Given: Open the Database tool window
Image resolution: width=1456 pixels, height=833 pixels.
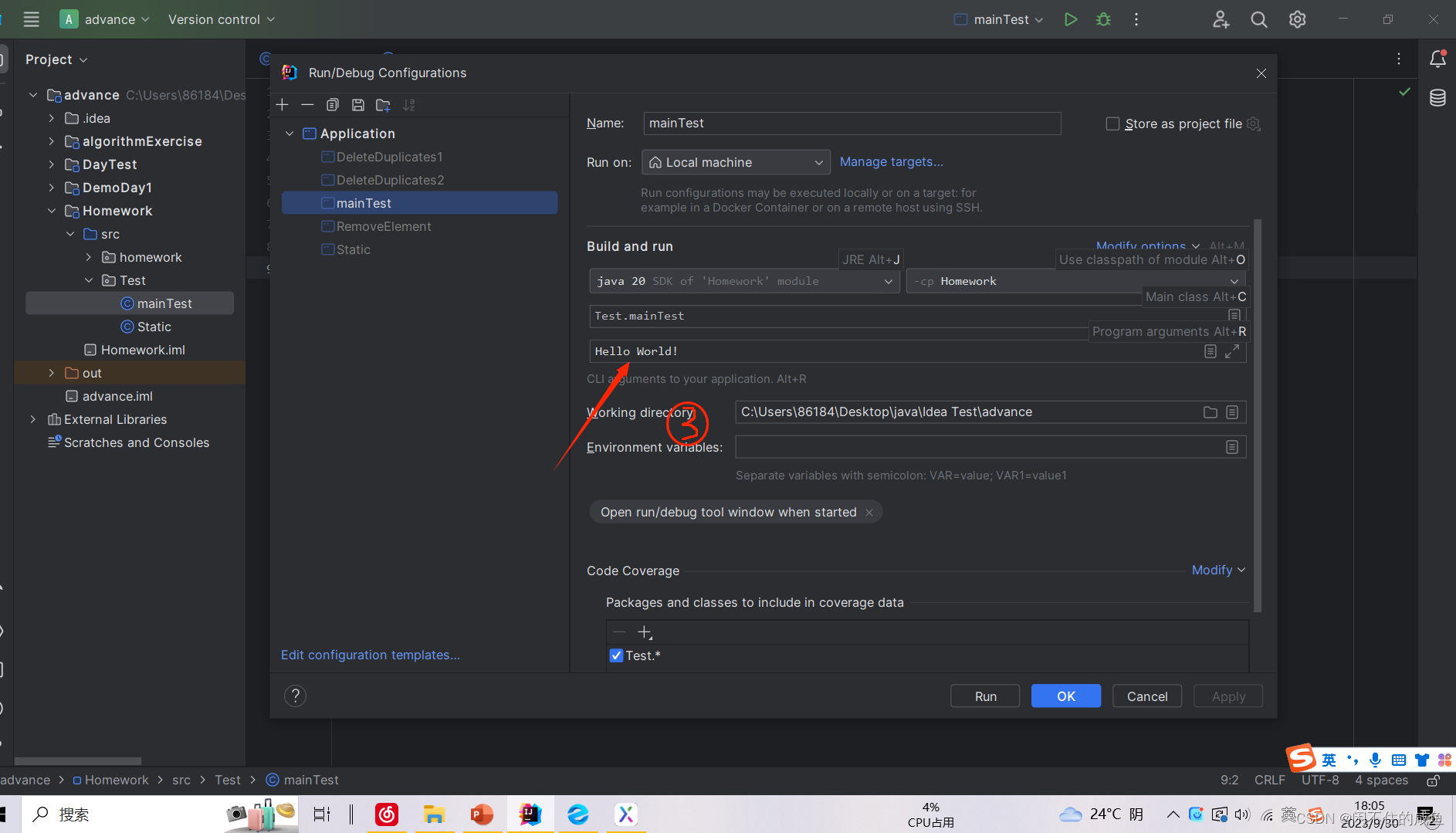Looking at the screenshot, I should coord(1437,97).
